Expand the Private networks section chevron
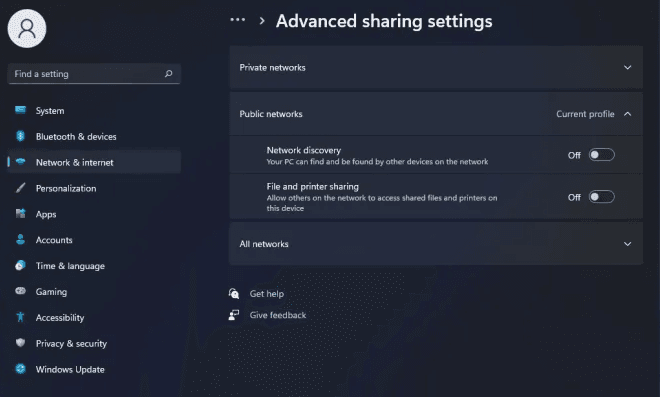Viewport: 660px width, 397px height. pos(627,67)
